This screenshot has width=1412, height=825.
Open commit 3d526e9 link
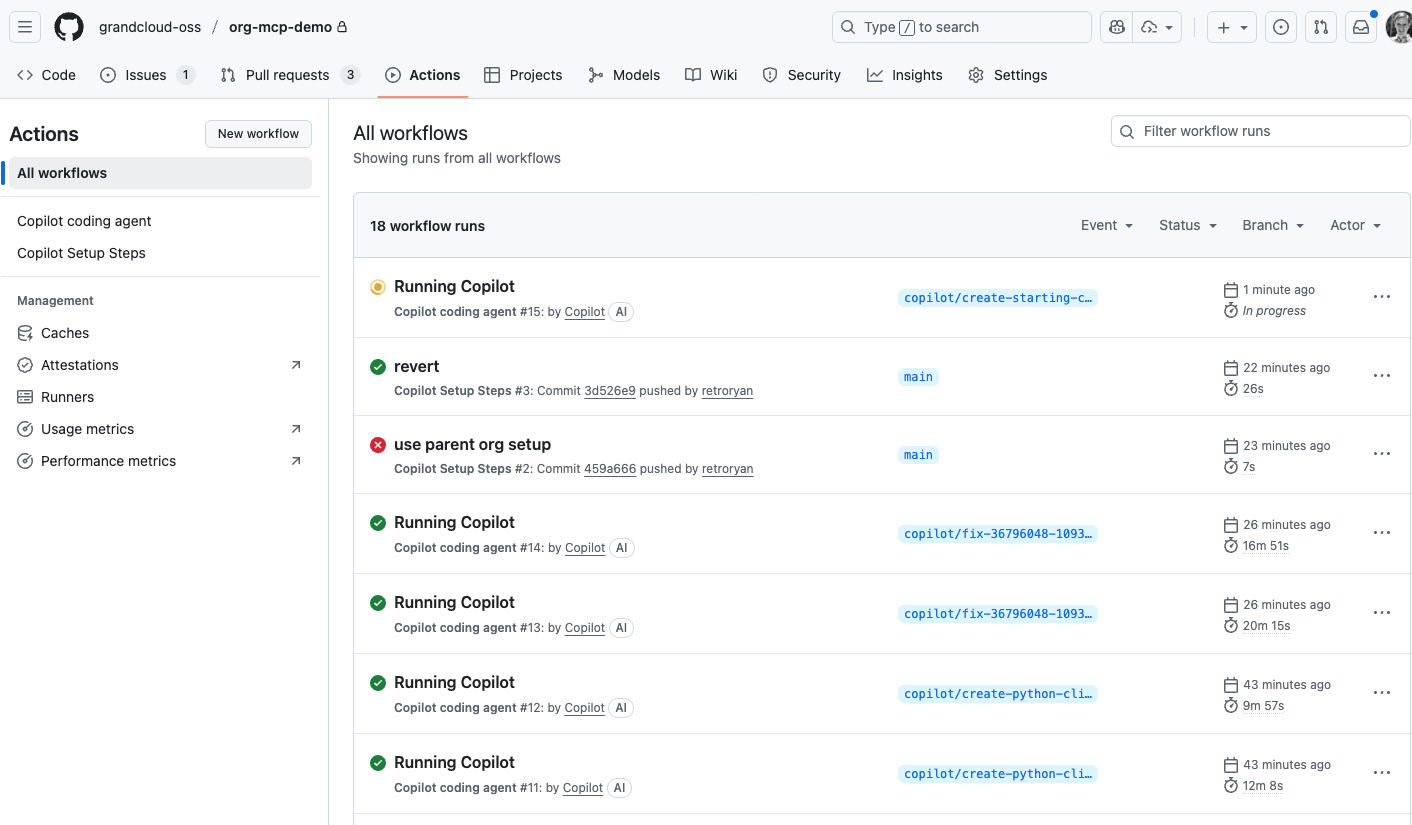click(610, 391)
